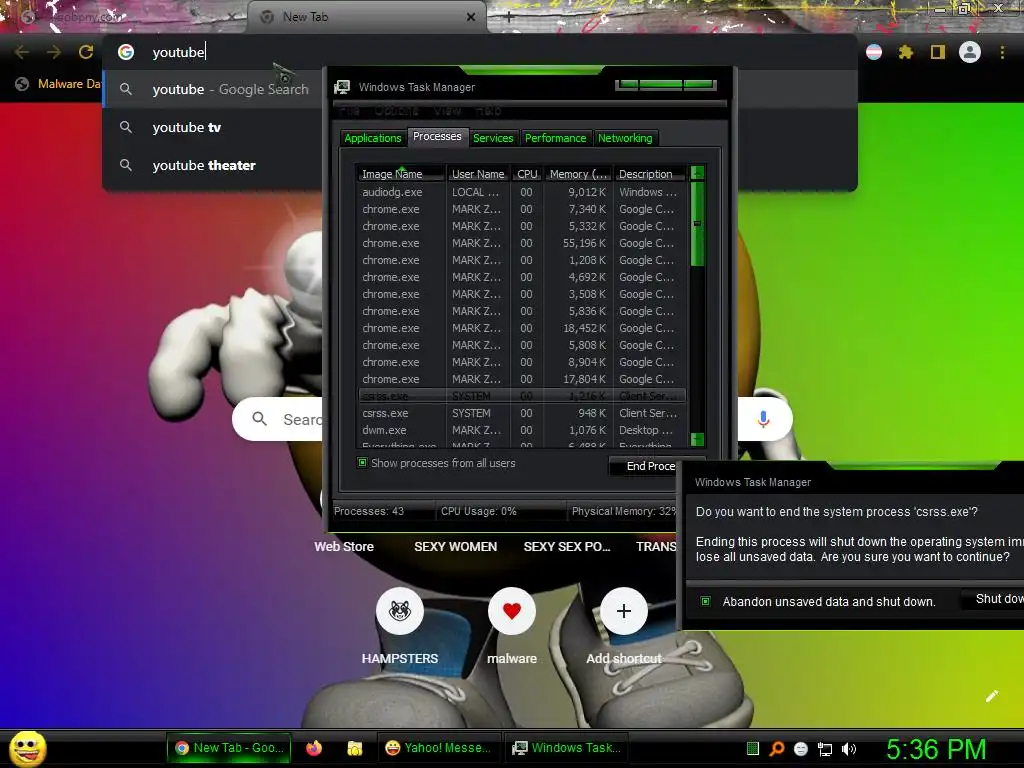Show the clock reading 5:36 PM
Screen dimensions: 1024x768
pos(936,749)
